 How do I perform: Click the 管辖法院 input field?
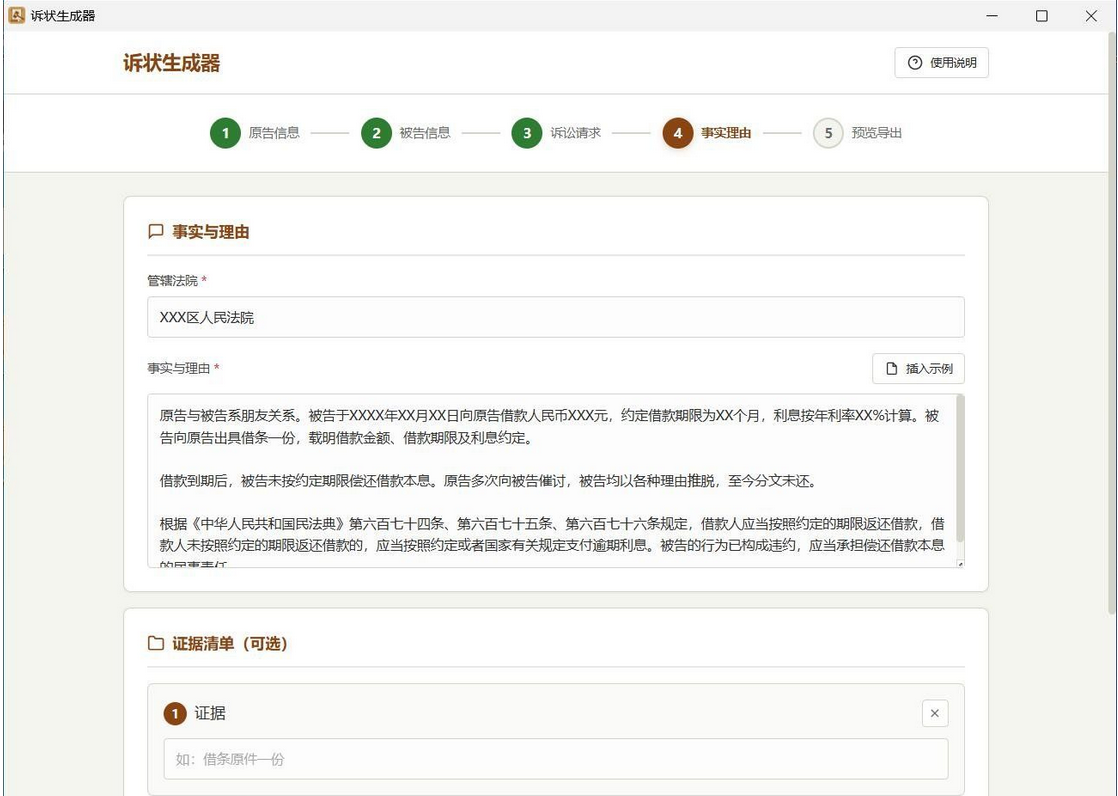(555, 317)
